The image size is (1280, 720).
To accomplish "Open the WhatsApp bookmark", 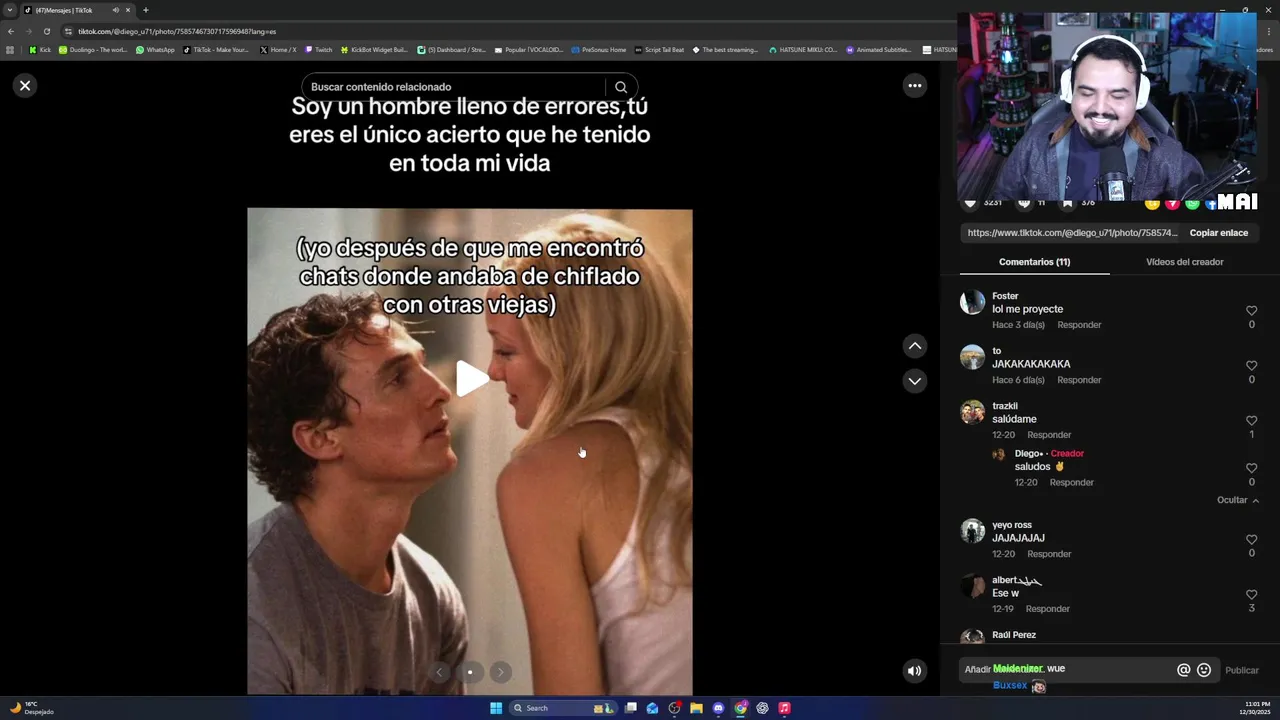I will coord(155,49).
